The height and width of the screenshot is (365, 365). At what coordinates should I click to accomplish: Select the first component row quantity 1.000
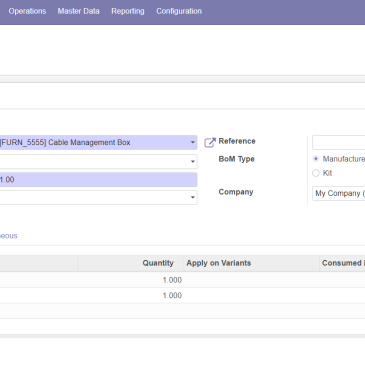tap(172, 280)
